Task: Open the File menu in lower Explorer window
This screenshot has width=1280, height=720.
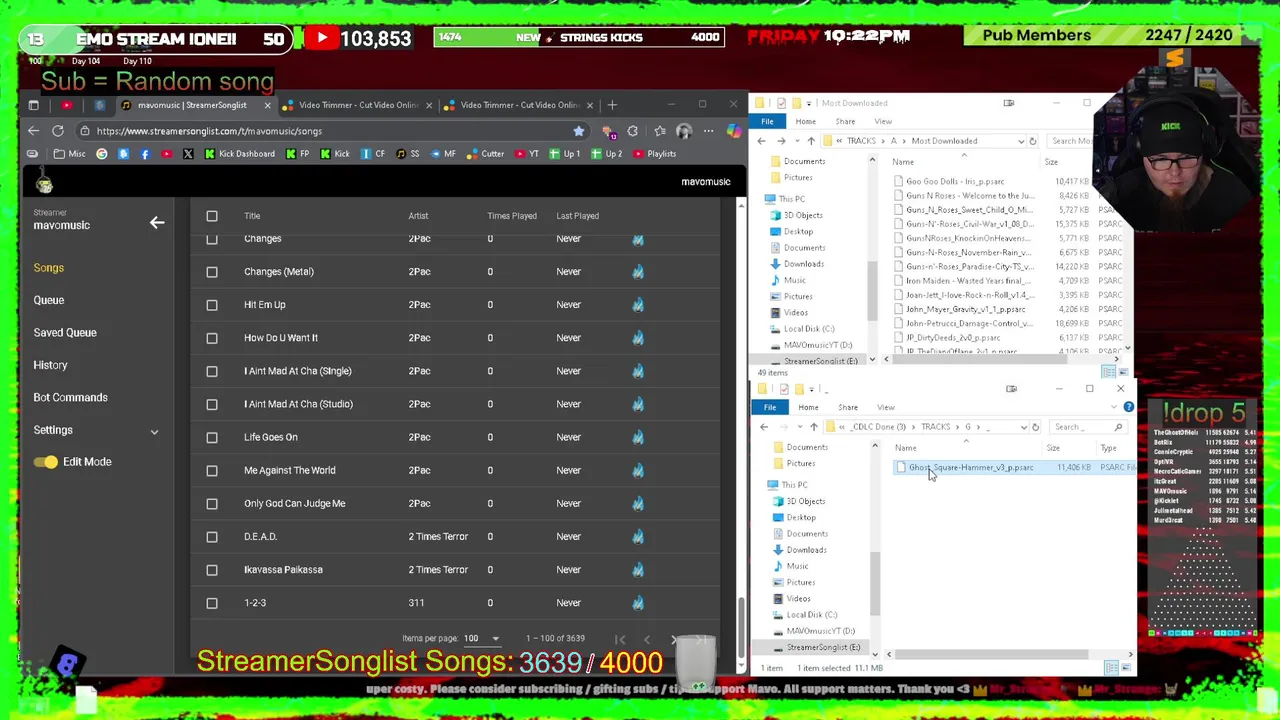Action: click(770, 407)
